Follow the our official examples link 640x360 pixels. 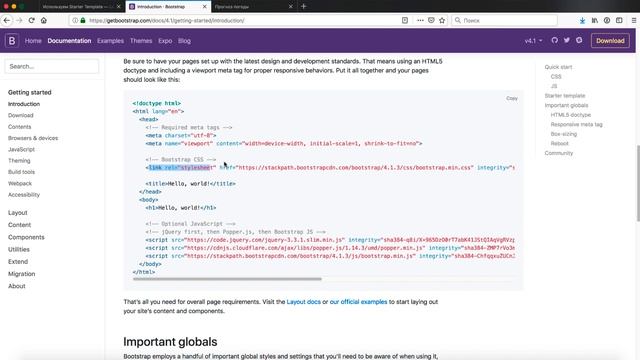358,302
